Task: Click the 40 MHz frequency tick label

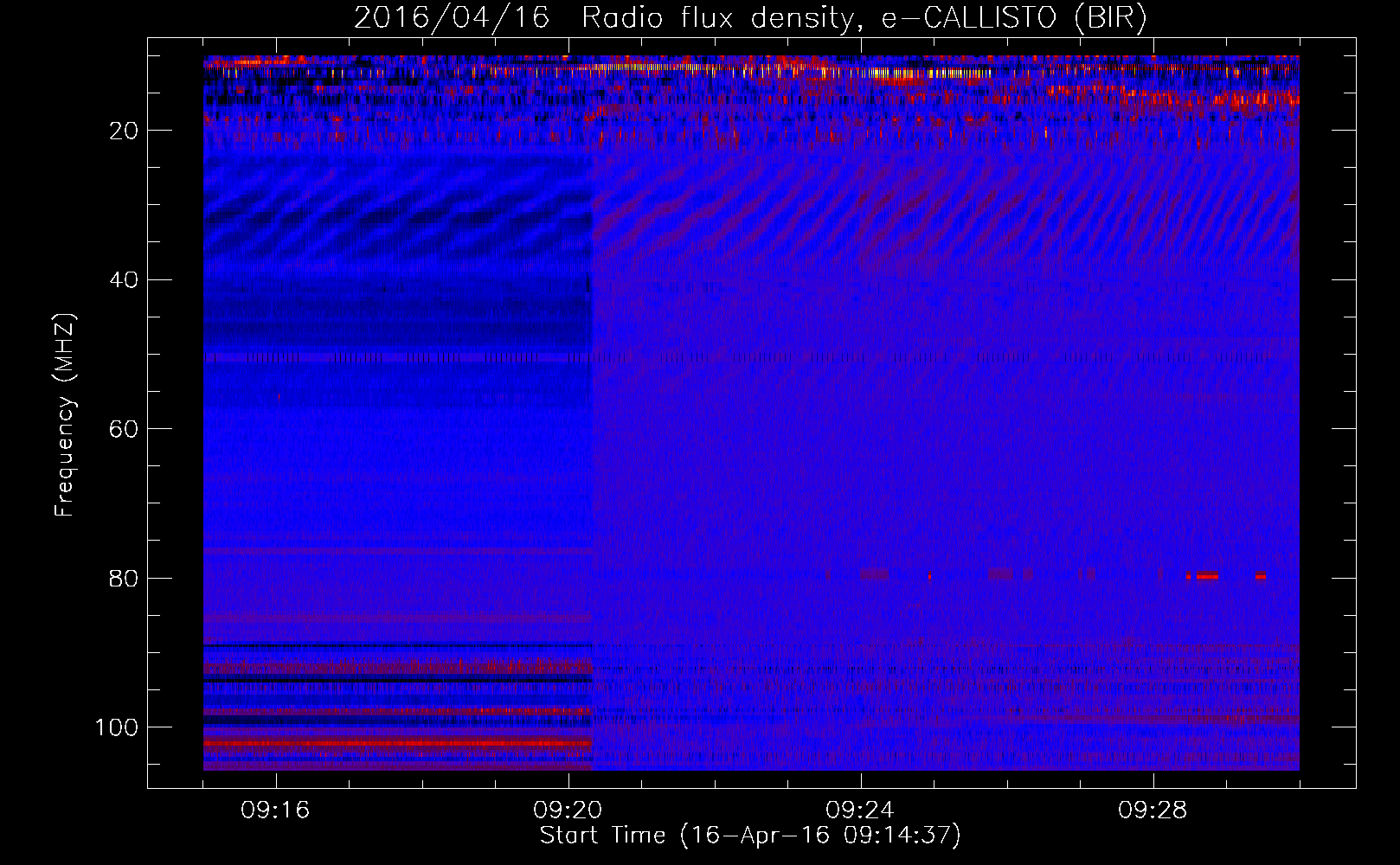Action: tap(124, 280)
